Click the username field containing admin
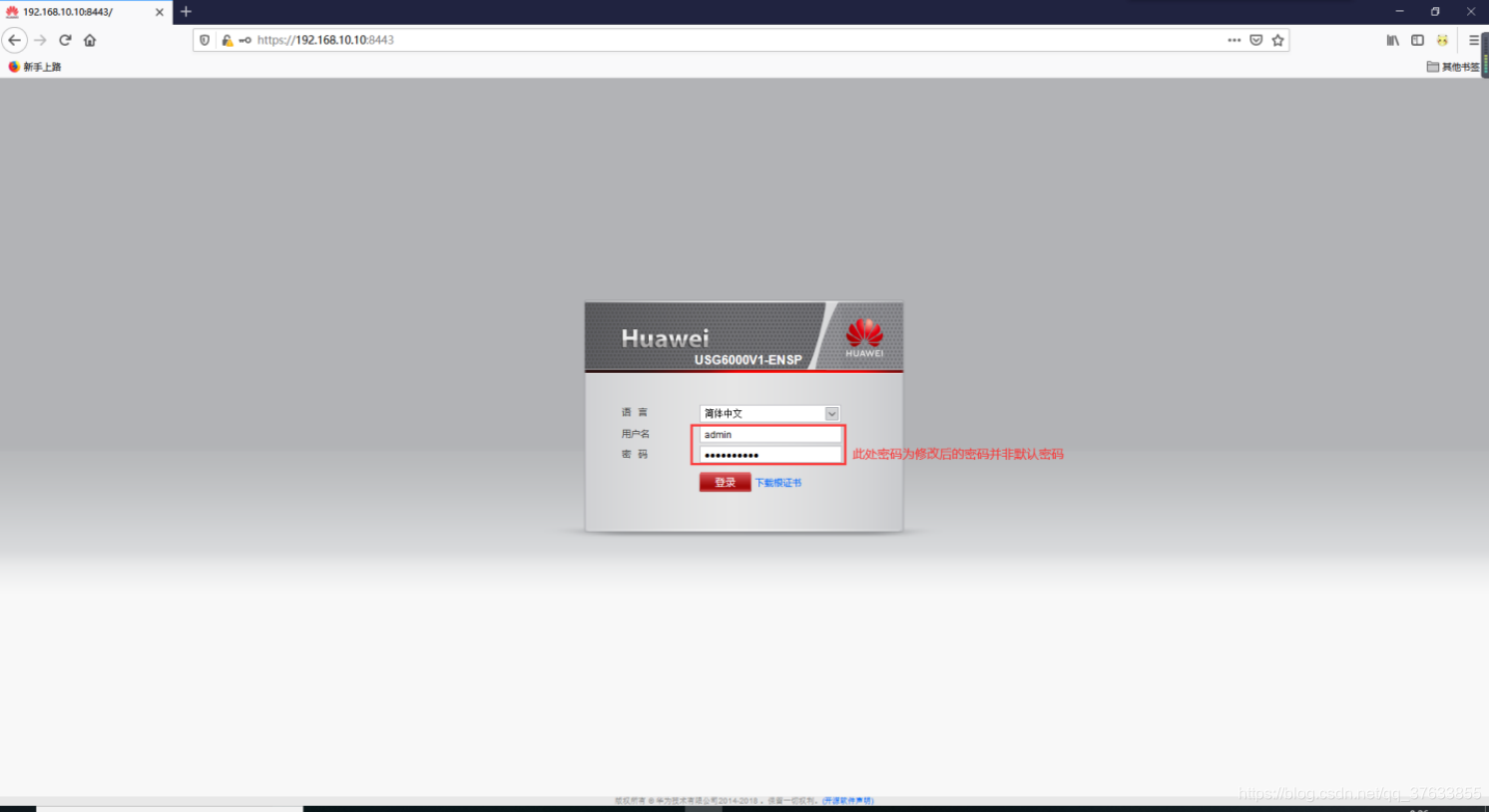This screenshot has width=1491, height=812. [769, 435]
